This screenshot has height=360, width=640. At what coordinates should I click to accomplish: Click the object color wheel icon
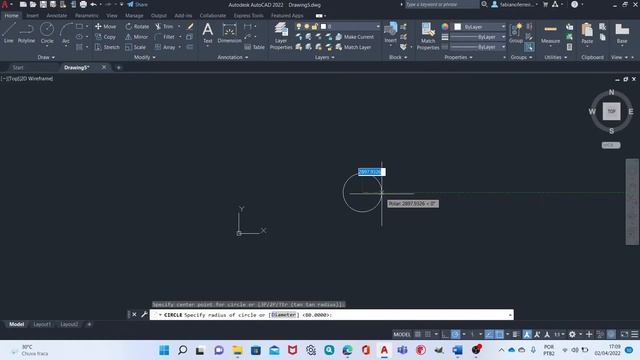tap(445, 27)
